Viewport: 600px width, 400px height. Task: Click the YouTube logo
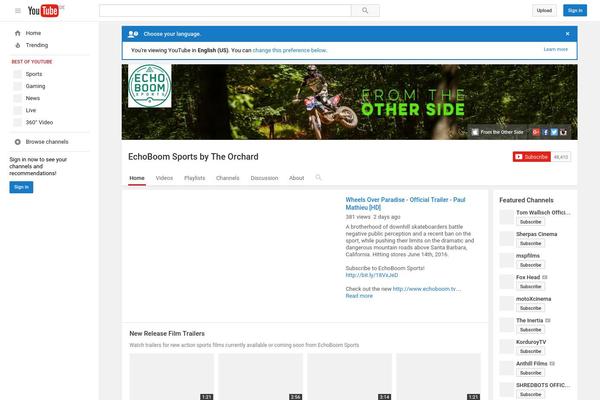pos(43,11)
